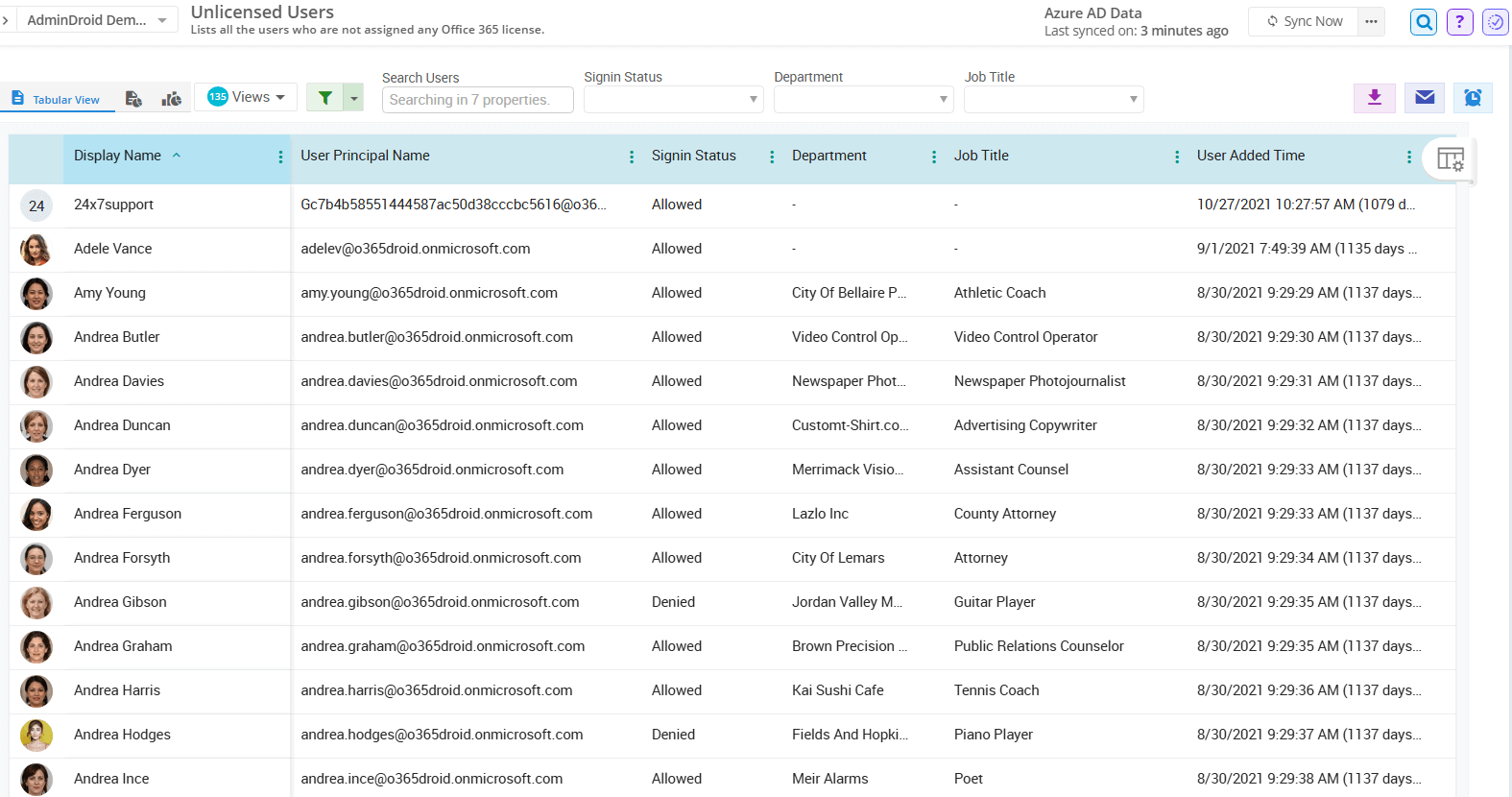1512x797 pixels.
Task: Open Signin Status column options menu
Action: [x=772, y=157]
